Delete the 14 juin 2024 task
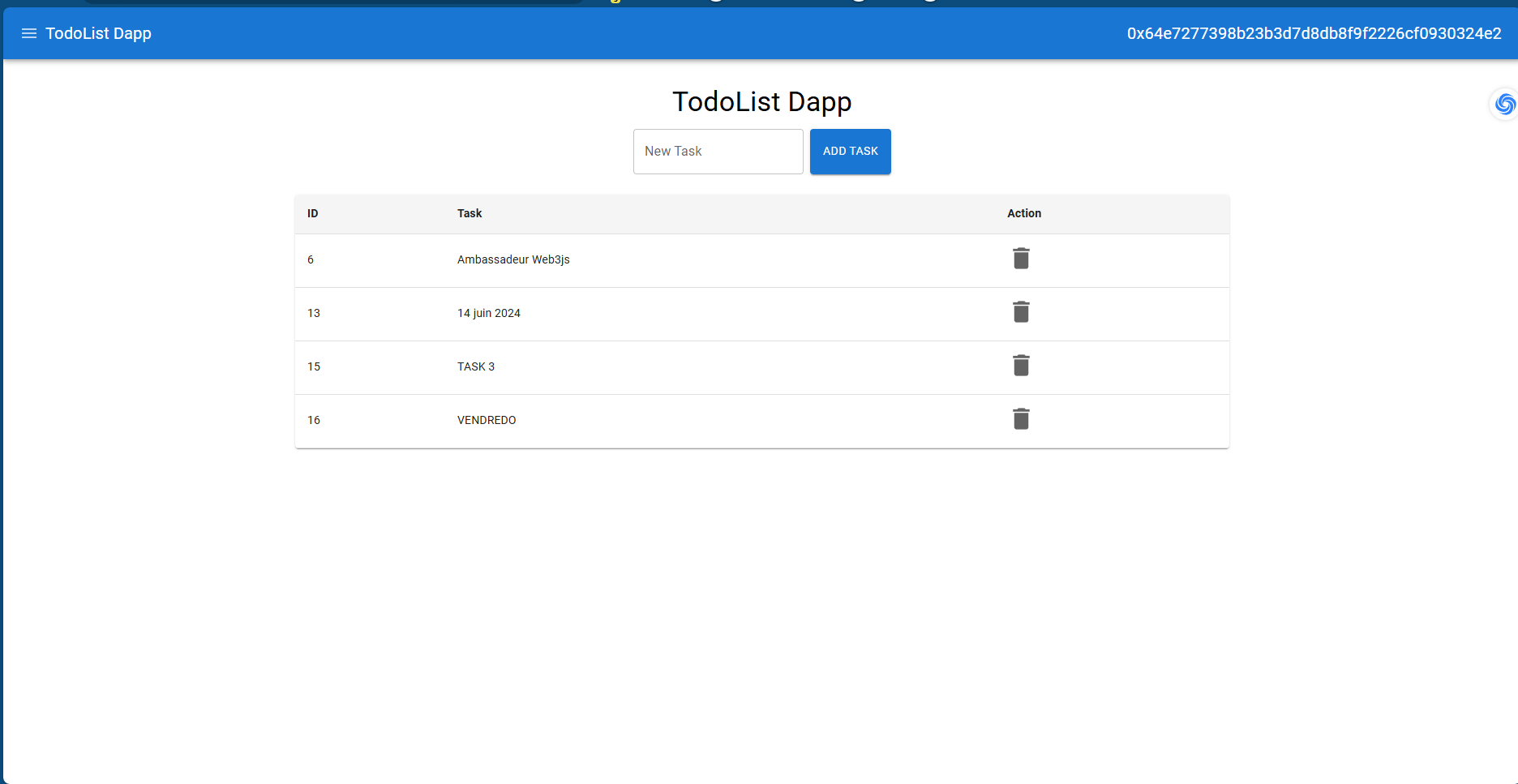The width and height of the screenshot is (1518, 784). tap(1021, 312)
